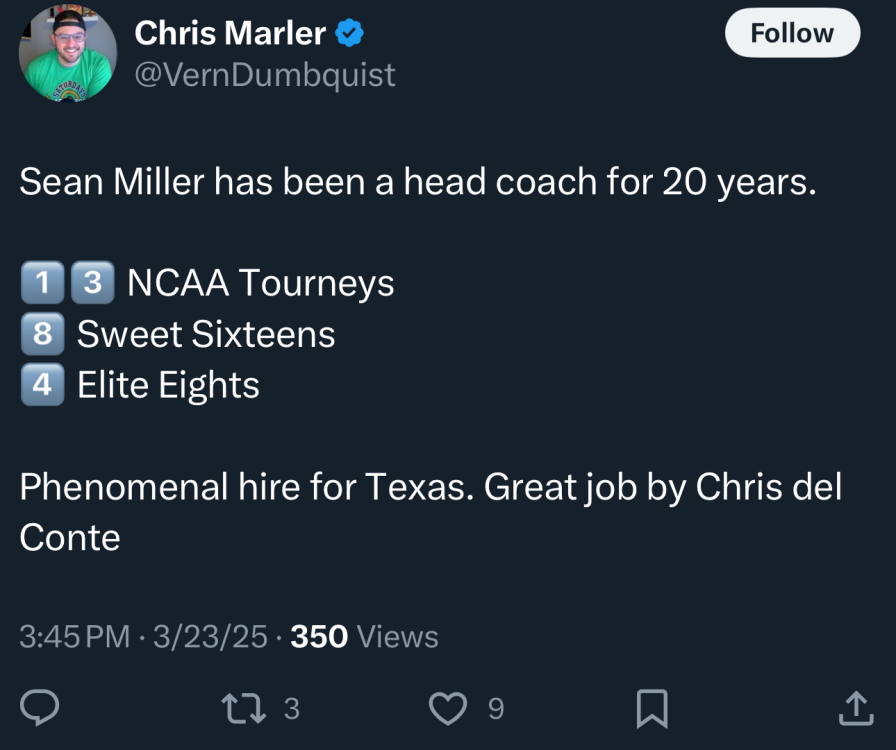The image size is (896, 750).
Task: Click the "Sweet Sixteens" text
Action: [x=206, y=334]
